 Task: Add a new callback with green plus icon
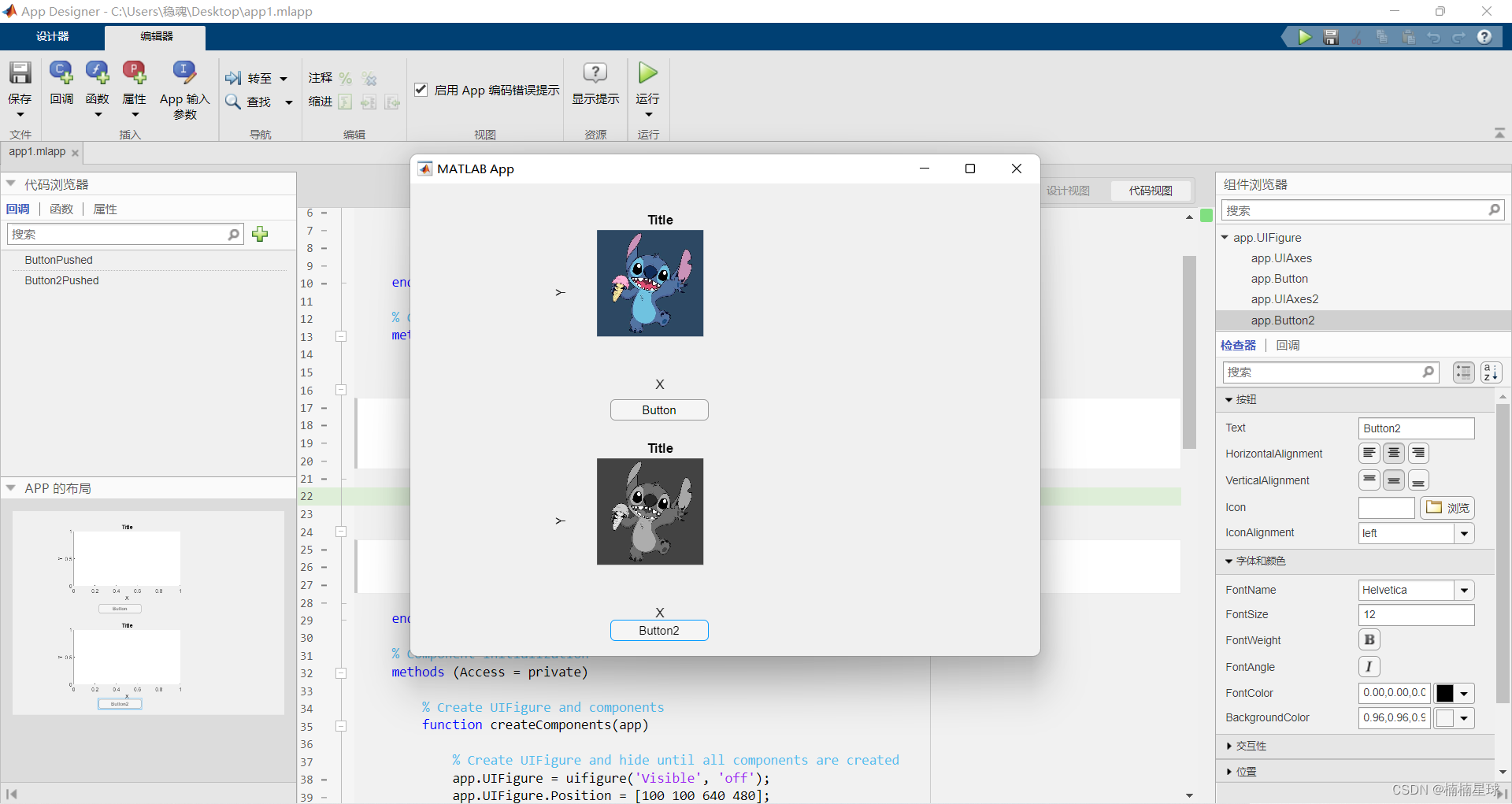pyautogui.click(x=260, y=234)
